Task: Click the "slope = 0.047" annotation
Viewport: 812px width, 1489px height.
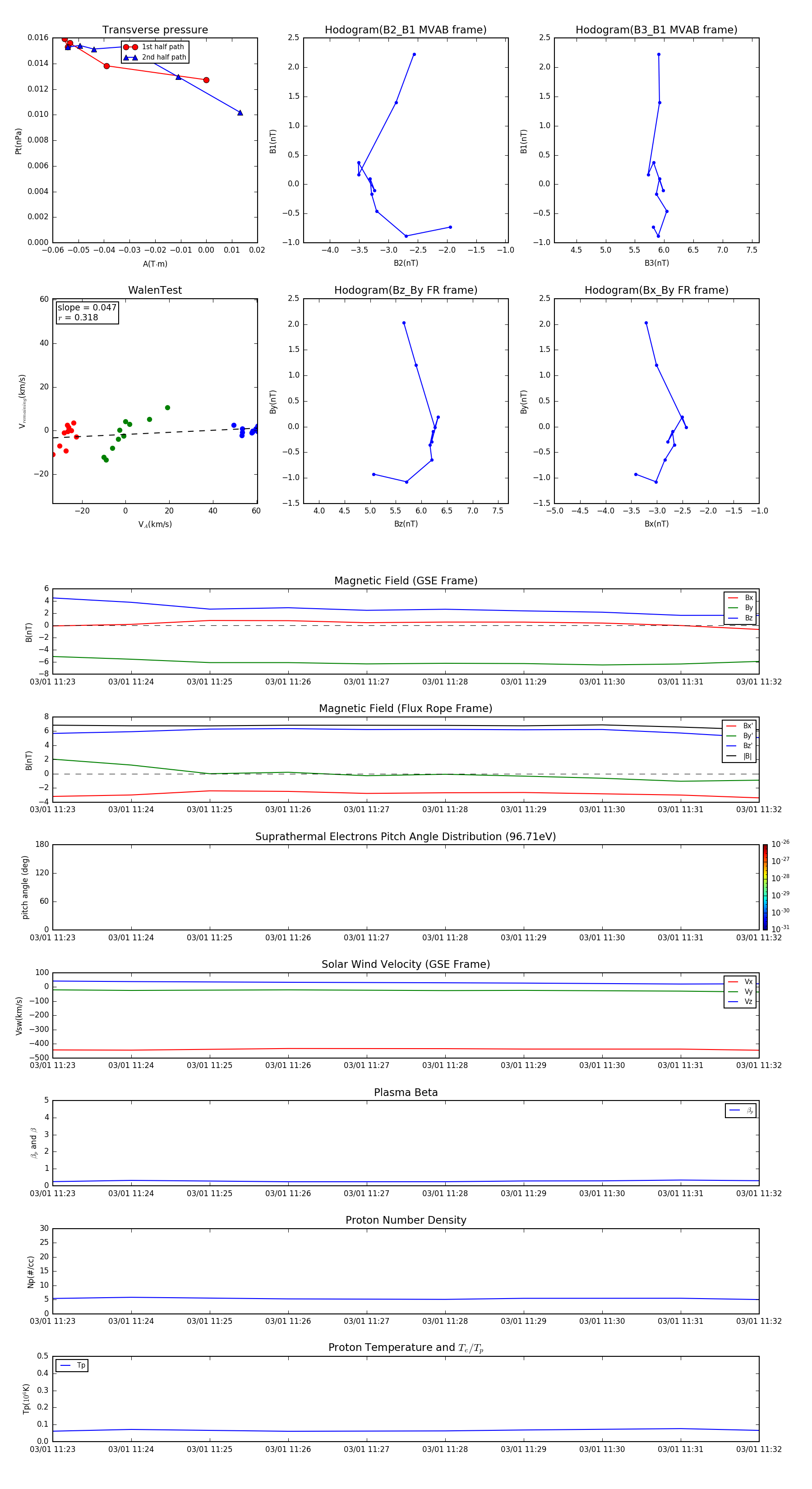Action: (x=87, y=308)
